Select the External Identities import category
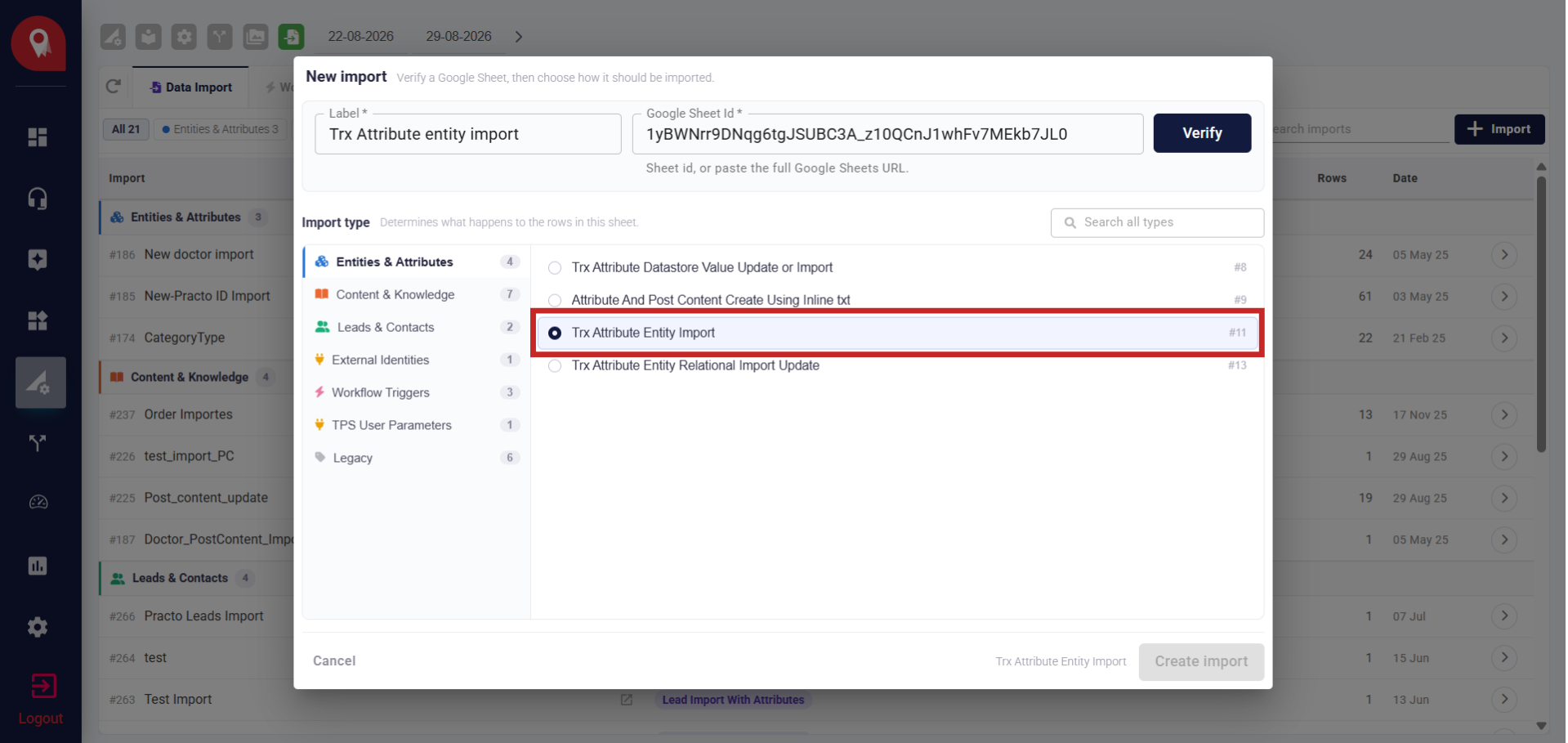Screen dimensions: 1568x743 tap(417, 360)
